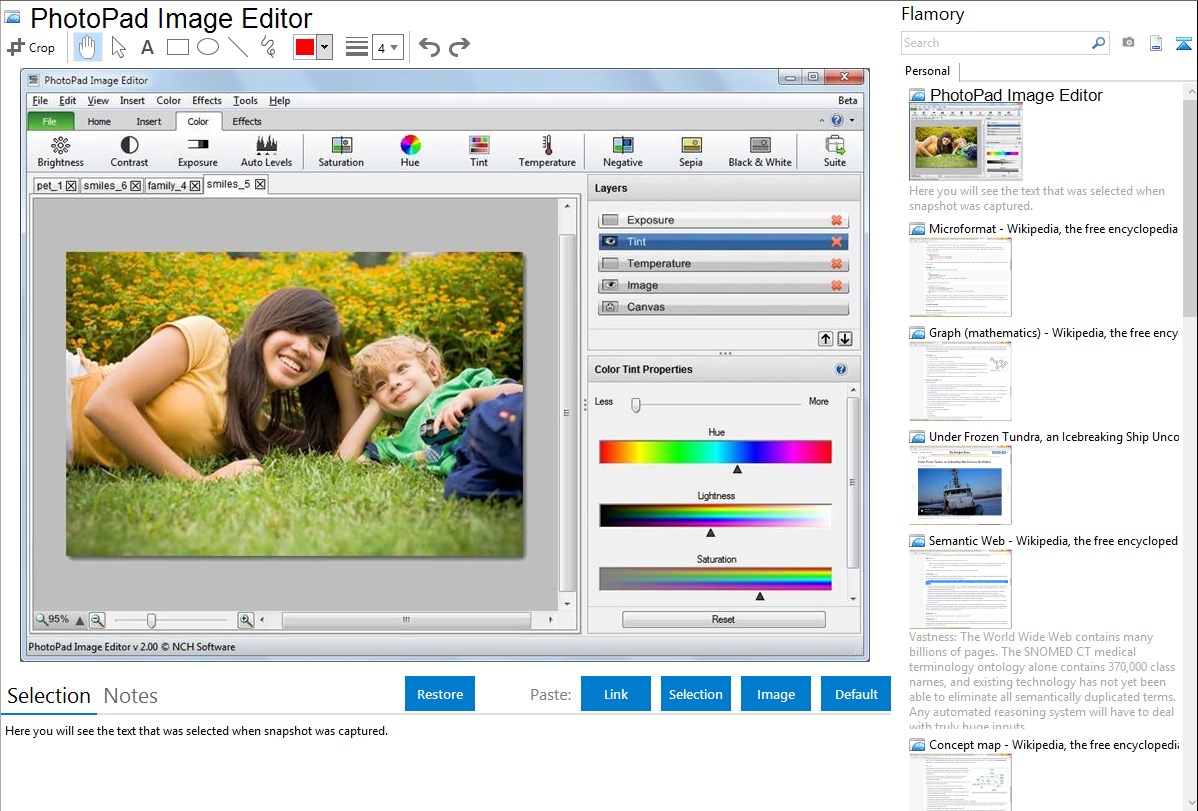Click the Paste Image button

pos(775,694)
